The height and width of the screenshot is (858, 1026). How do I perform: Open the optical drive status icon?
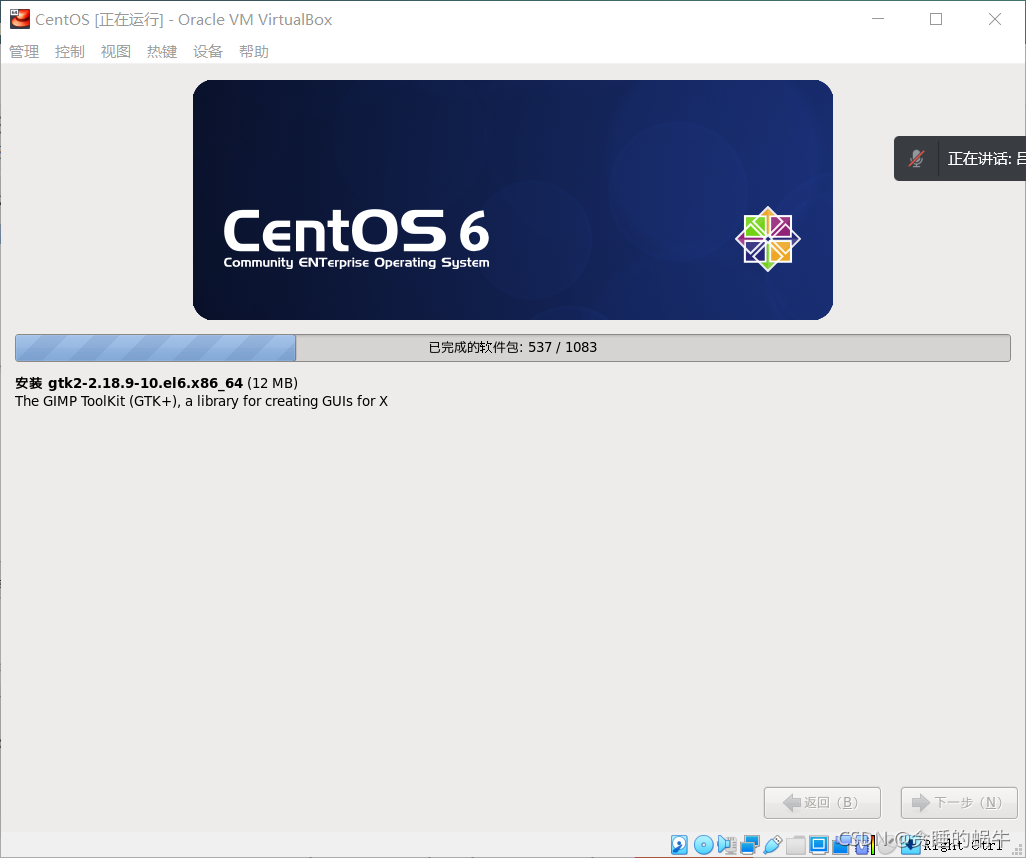703,845
